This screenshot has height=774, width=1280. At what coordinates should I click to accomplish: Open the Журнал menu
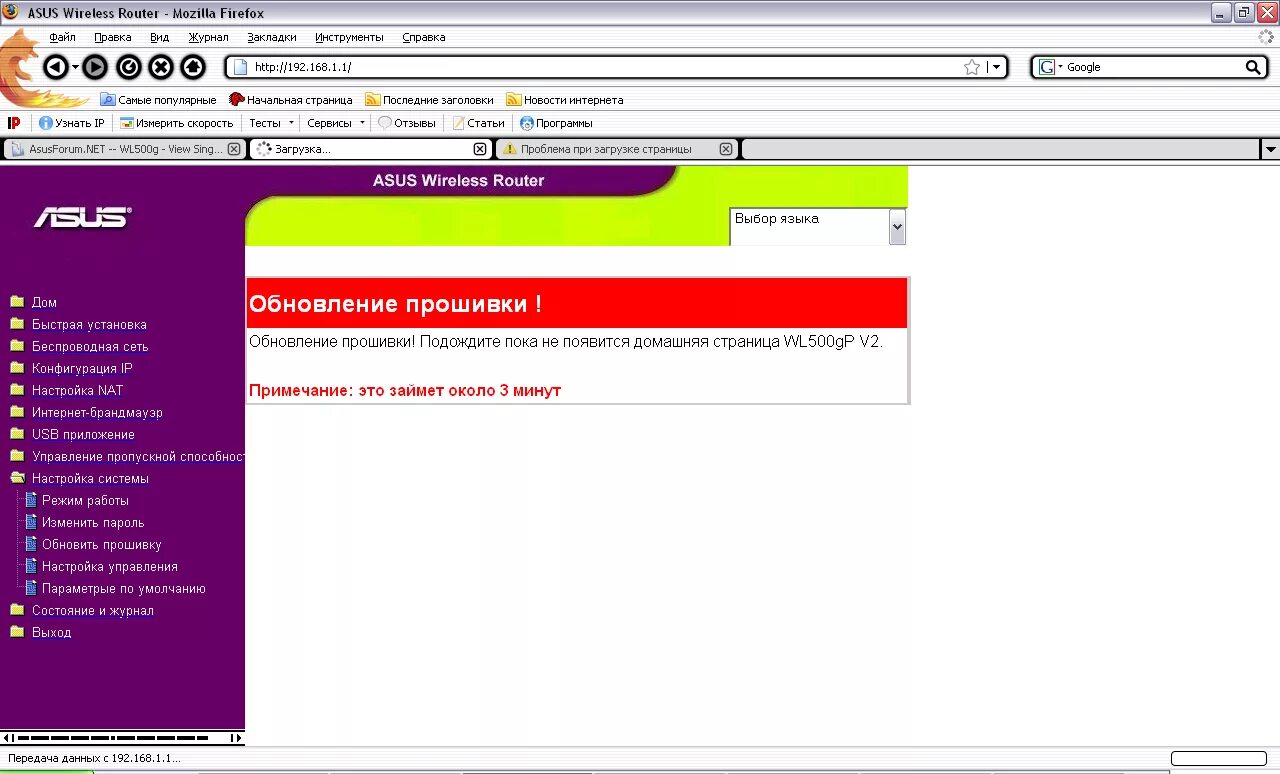(208, 37)
